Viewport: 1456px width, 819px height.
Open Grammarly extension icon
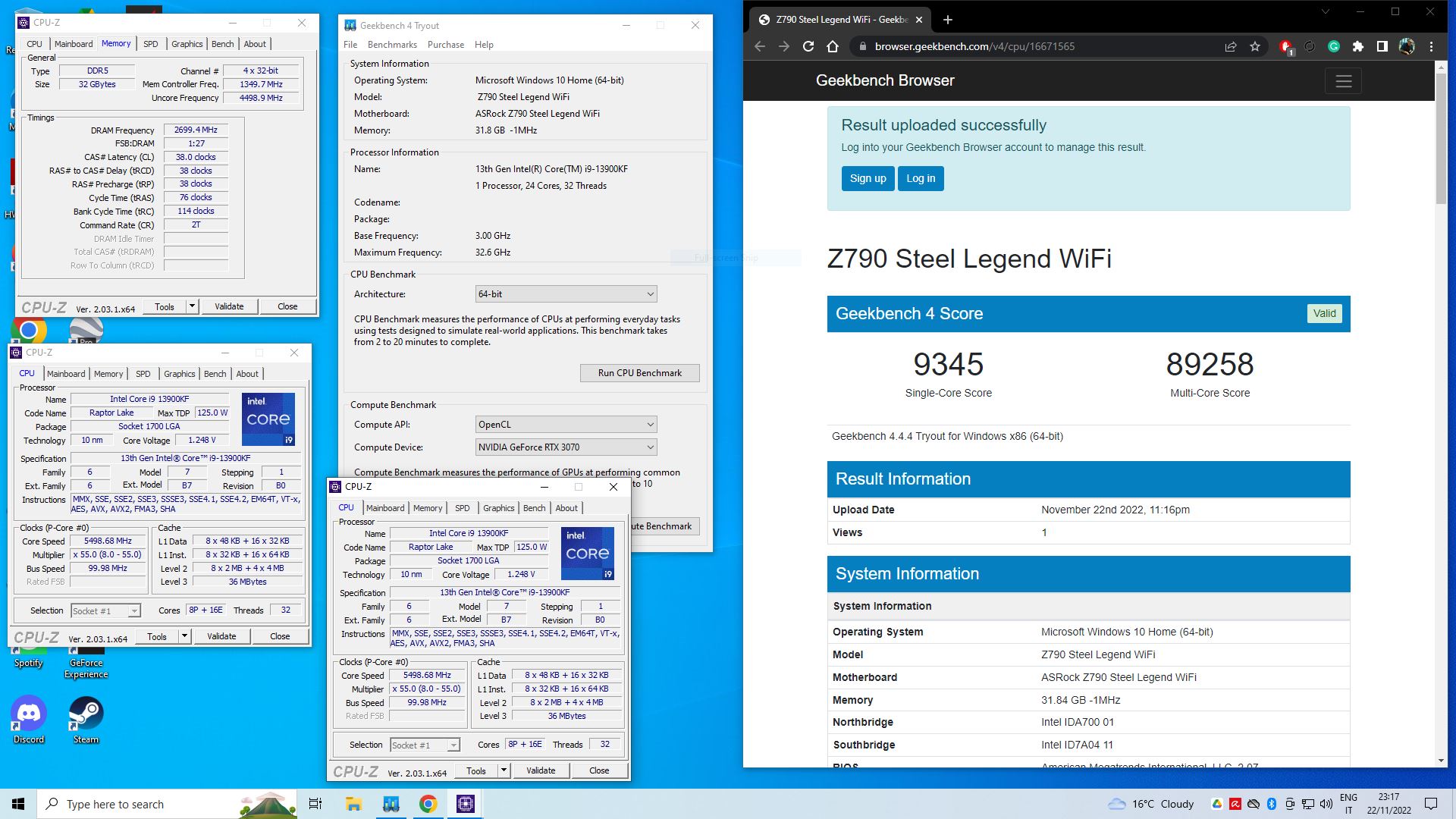coord(1334,46)
